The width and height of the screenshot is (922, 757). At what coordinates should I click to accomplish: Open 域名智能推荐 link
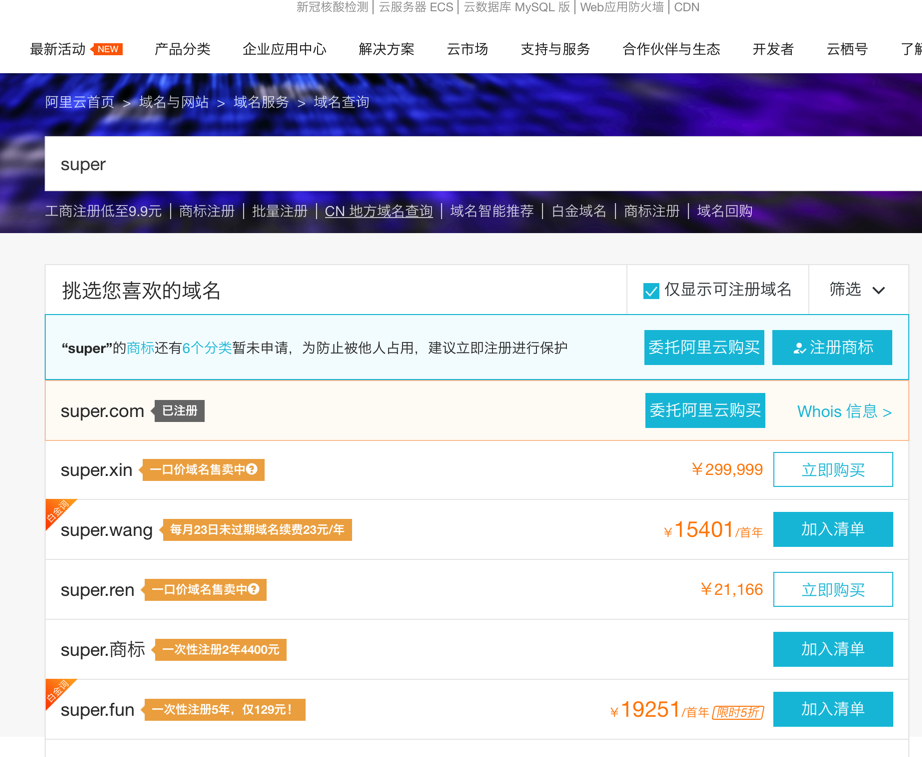[x=492, y=211]
